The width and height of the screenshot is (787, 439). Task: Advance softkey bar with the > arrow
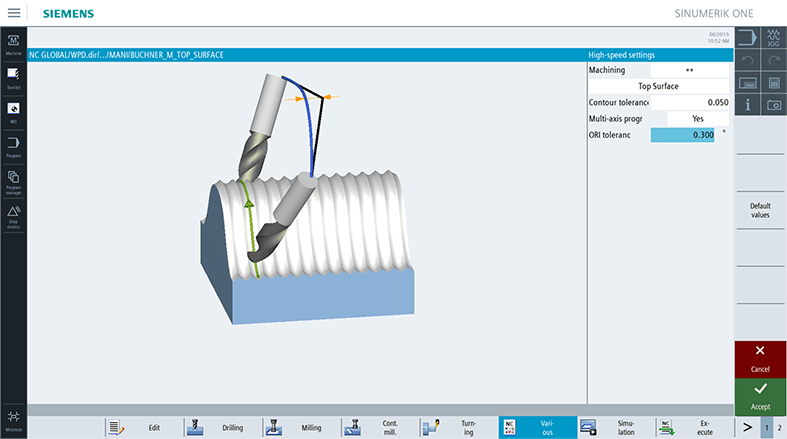(747, 427)
